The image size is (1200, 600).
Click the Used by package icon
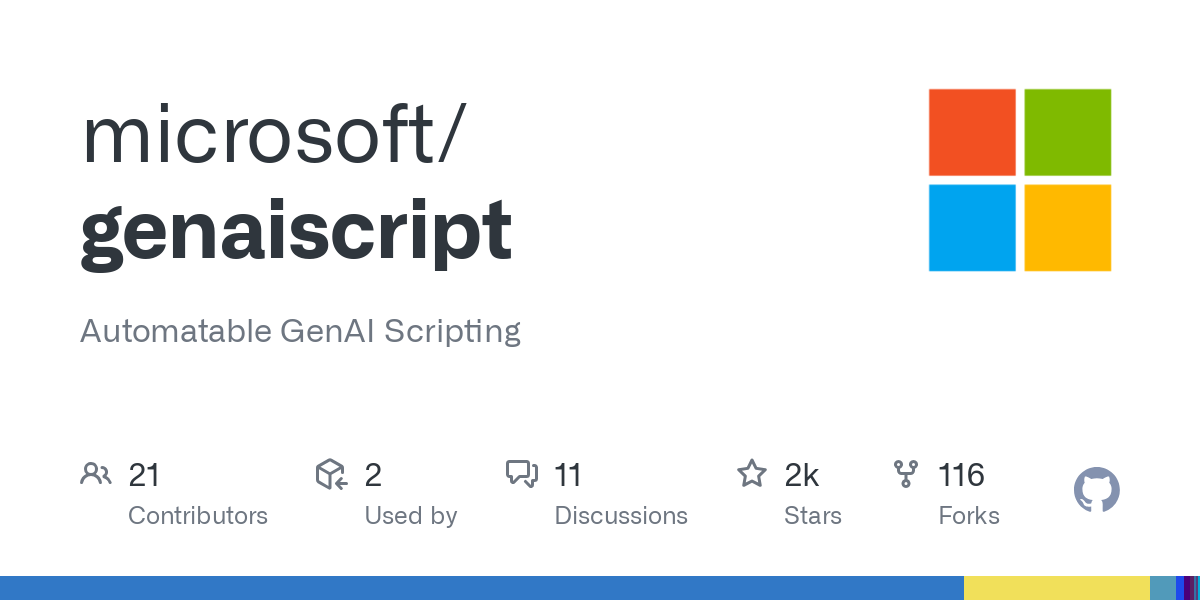pos(331,474)
